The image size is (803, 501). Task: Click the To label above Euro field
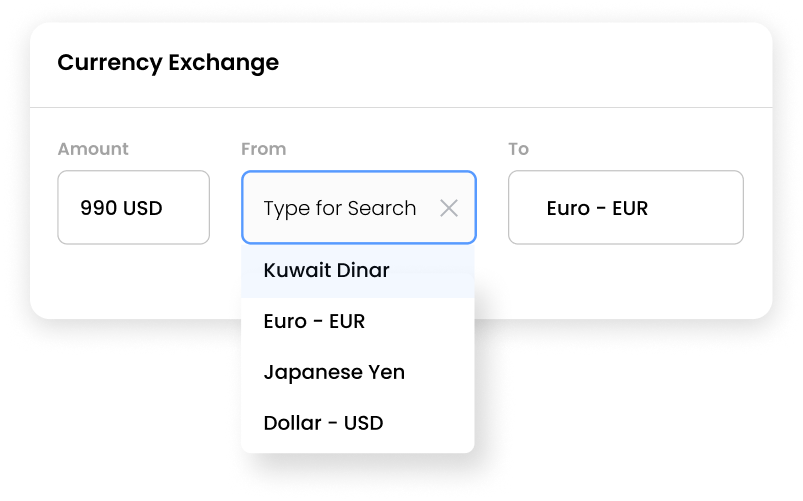click(x=518, y=149)
